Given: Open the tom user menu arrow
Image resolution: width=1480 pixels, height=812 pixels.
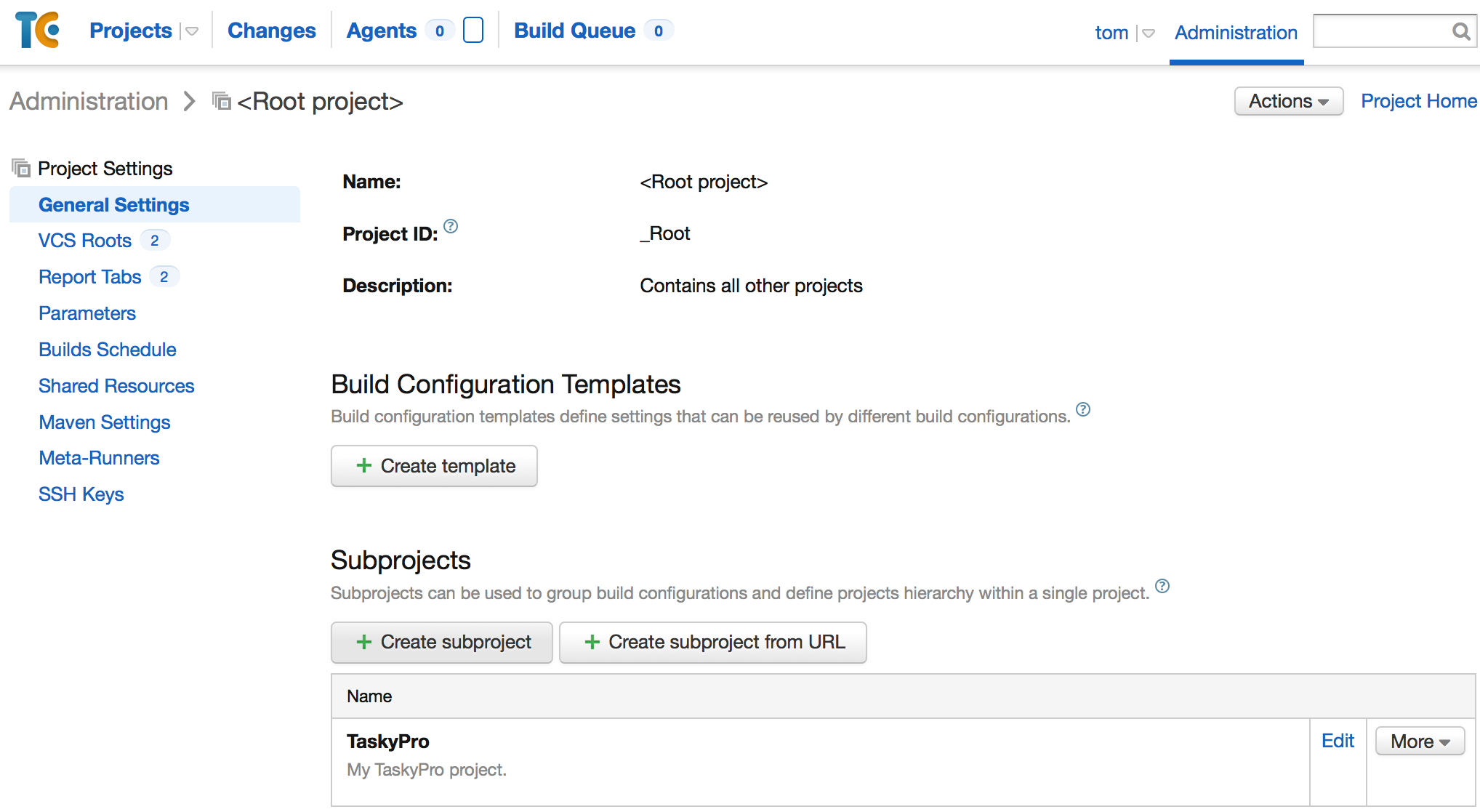Looking at the screenshot, I should coord(1149,33).
